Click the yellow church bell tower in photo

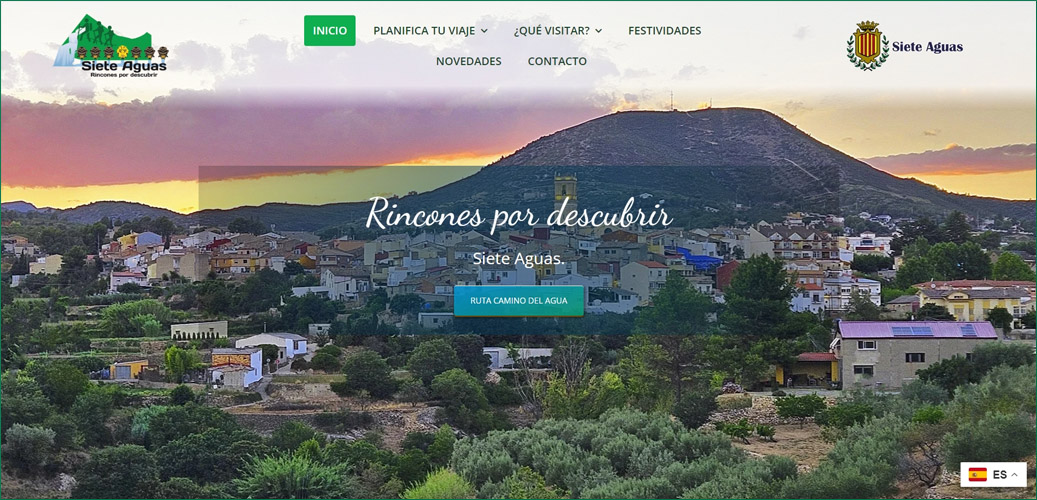[x=565, y=190]
